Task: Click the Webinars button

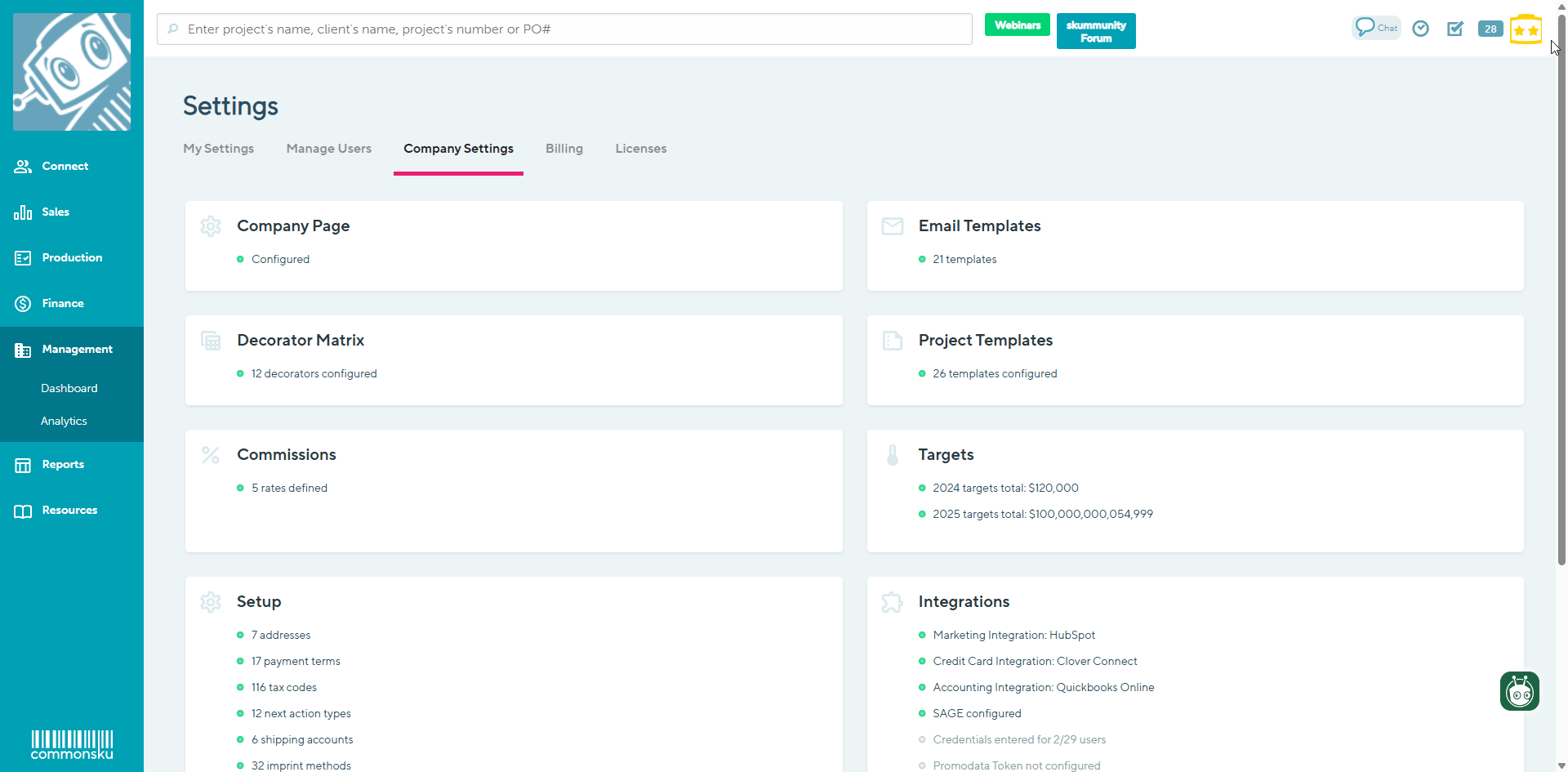Action: (x=1017, y=25)
